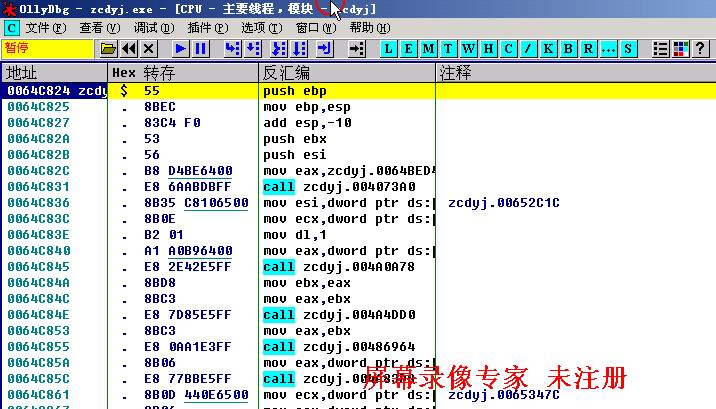Run program with the blue play icon
The image size is (716, 409).
point(180,48)
